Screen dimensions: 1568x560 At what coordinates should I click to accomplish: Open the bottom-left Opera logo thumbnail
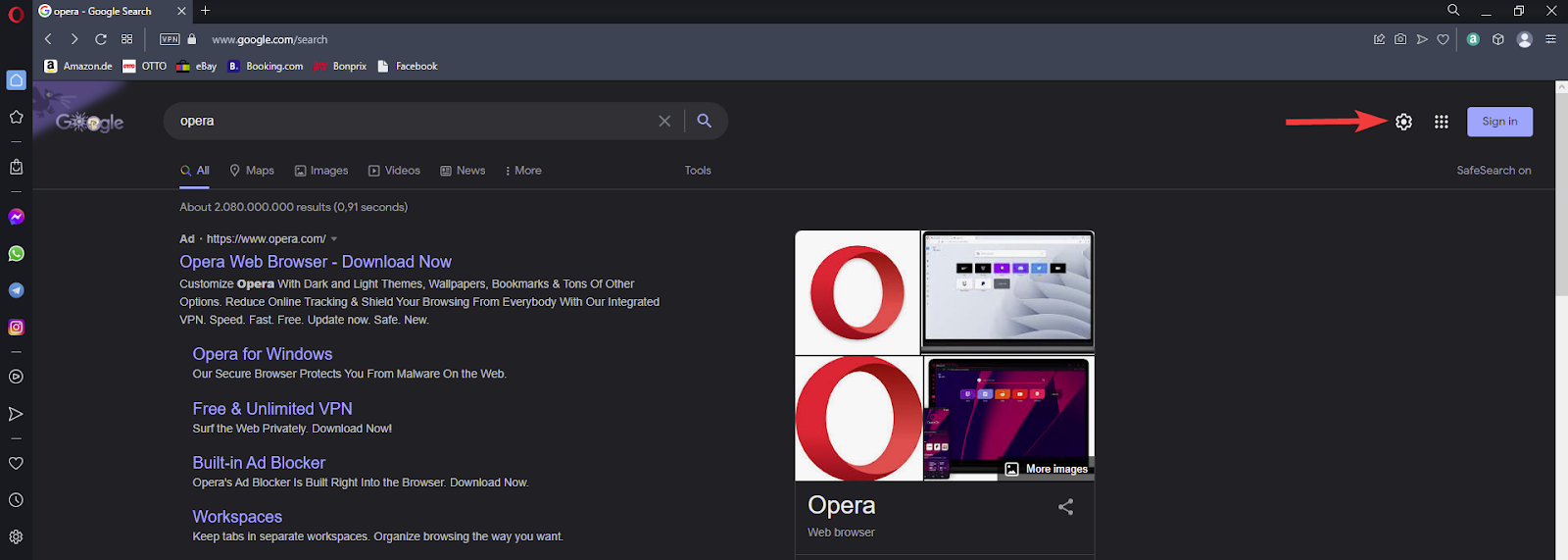[x=857, y=419]
